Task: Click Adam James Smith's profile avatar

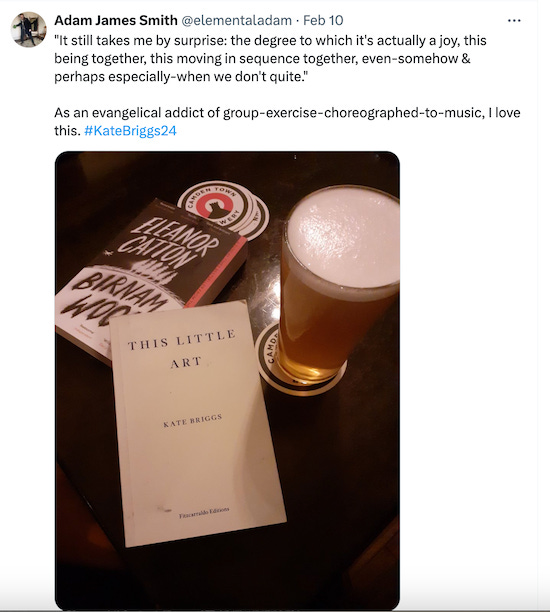Action: (x=28, y=30)
